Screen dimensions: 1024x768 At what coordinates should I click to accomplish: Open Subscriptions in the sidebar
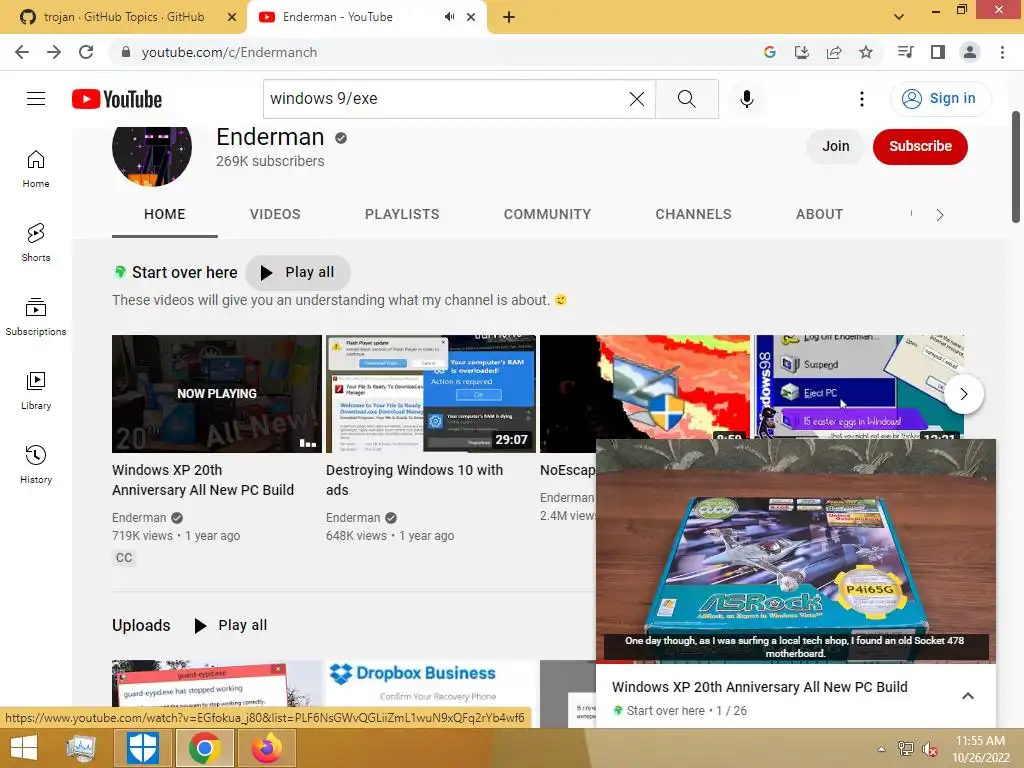(36, 316)
